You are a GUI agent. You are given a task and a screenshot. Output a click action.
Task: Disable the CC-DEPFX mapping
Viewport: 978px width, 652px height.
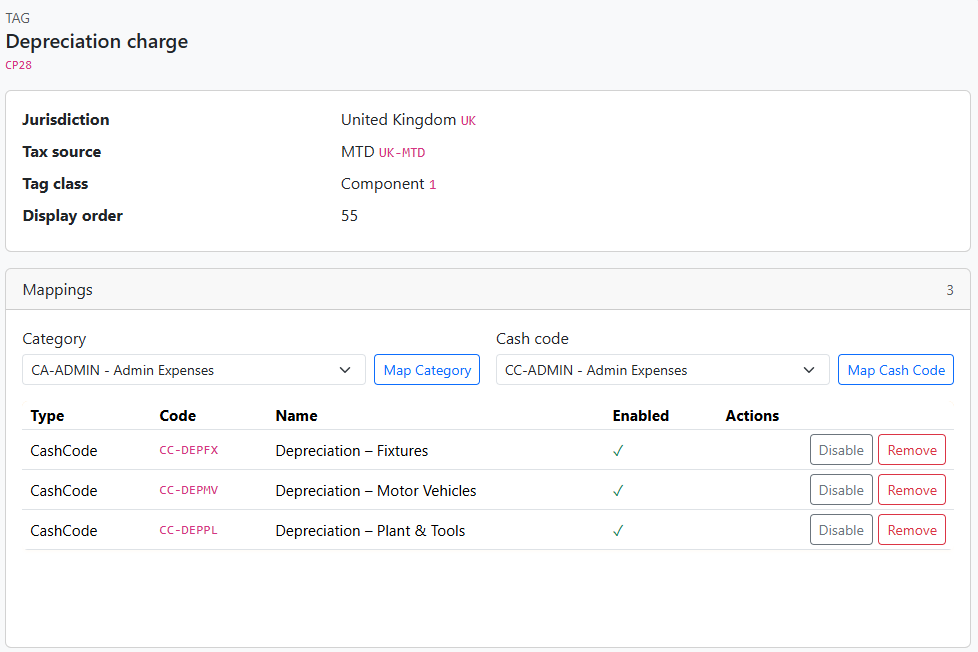[x=841, y=450]
